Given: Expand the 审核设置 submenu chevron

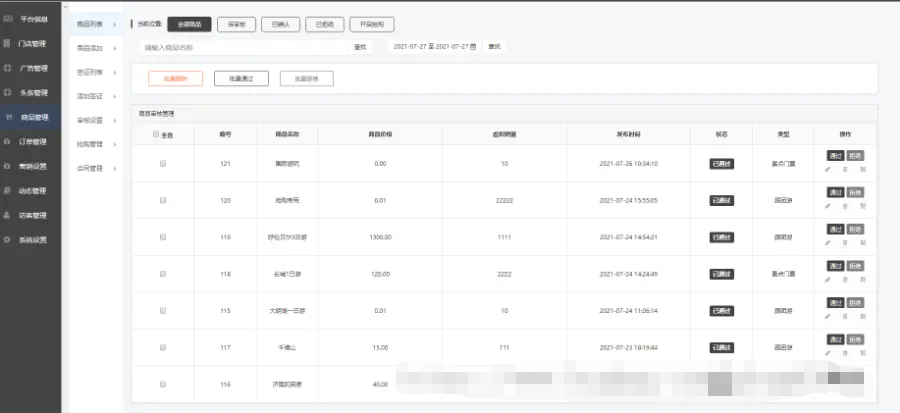Looking at the screenshot, I should click(114, 120).
